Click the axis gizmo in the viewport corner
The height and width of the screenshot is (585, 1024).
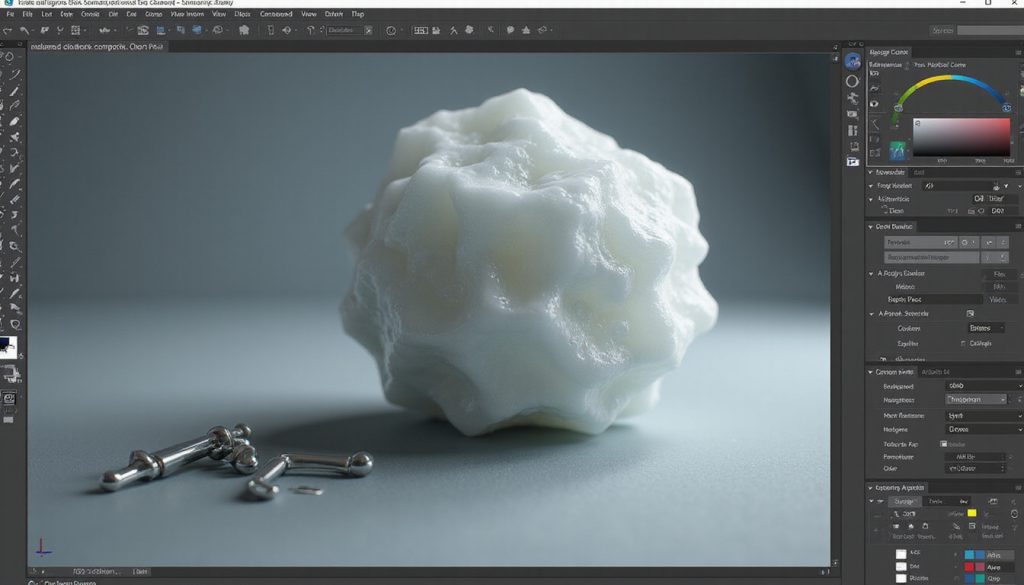42,548
